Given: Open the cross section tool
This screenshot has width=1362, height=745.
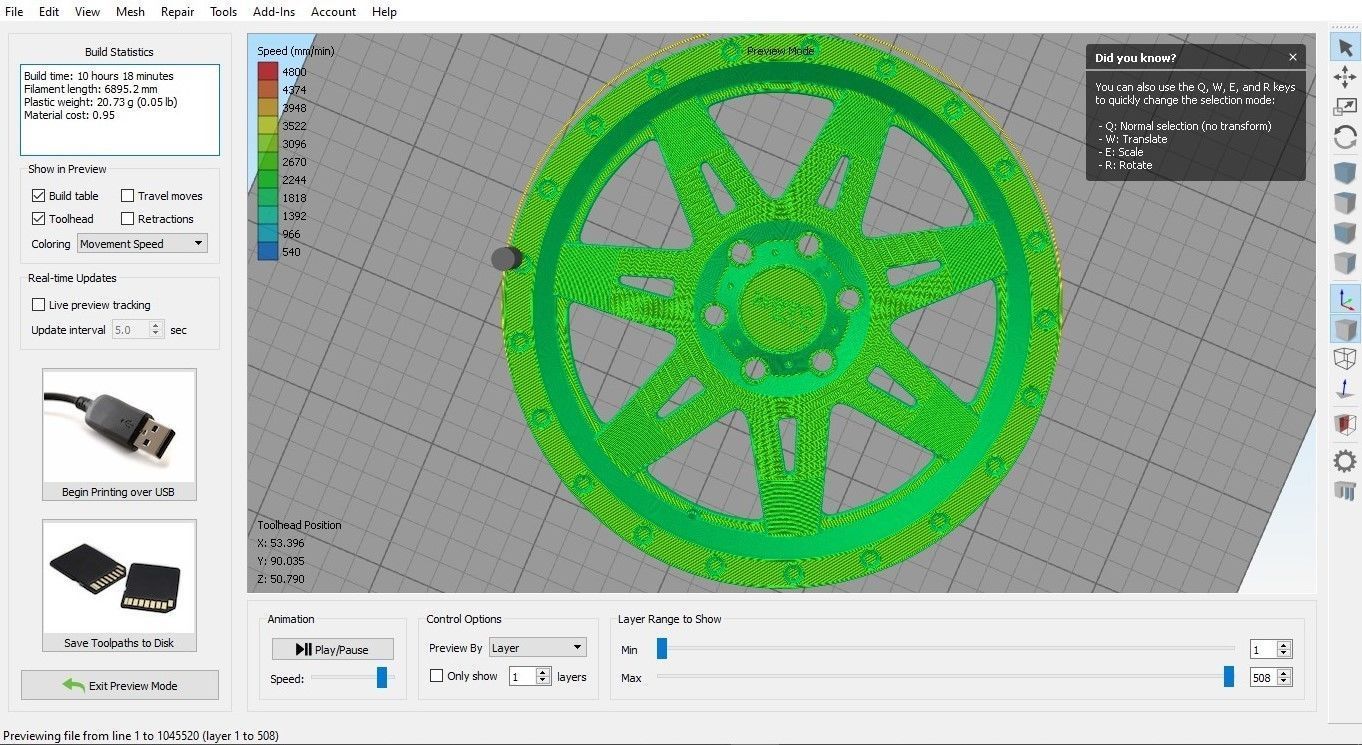Looking at the screenshot, I should (x=1345, y=425).
